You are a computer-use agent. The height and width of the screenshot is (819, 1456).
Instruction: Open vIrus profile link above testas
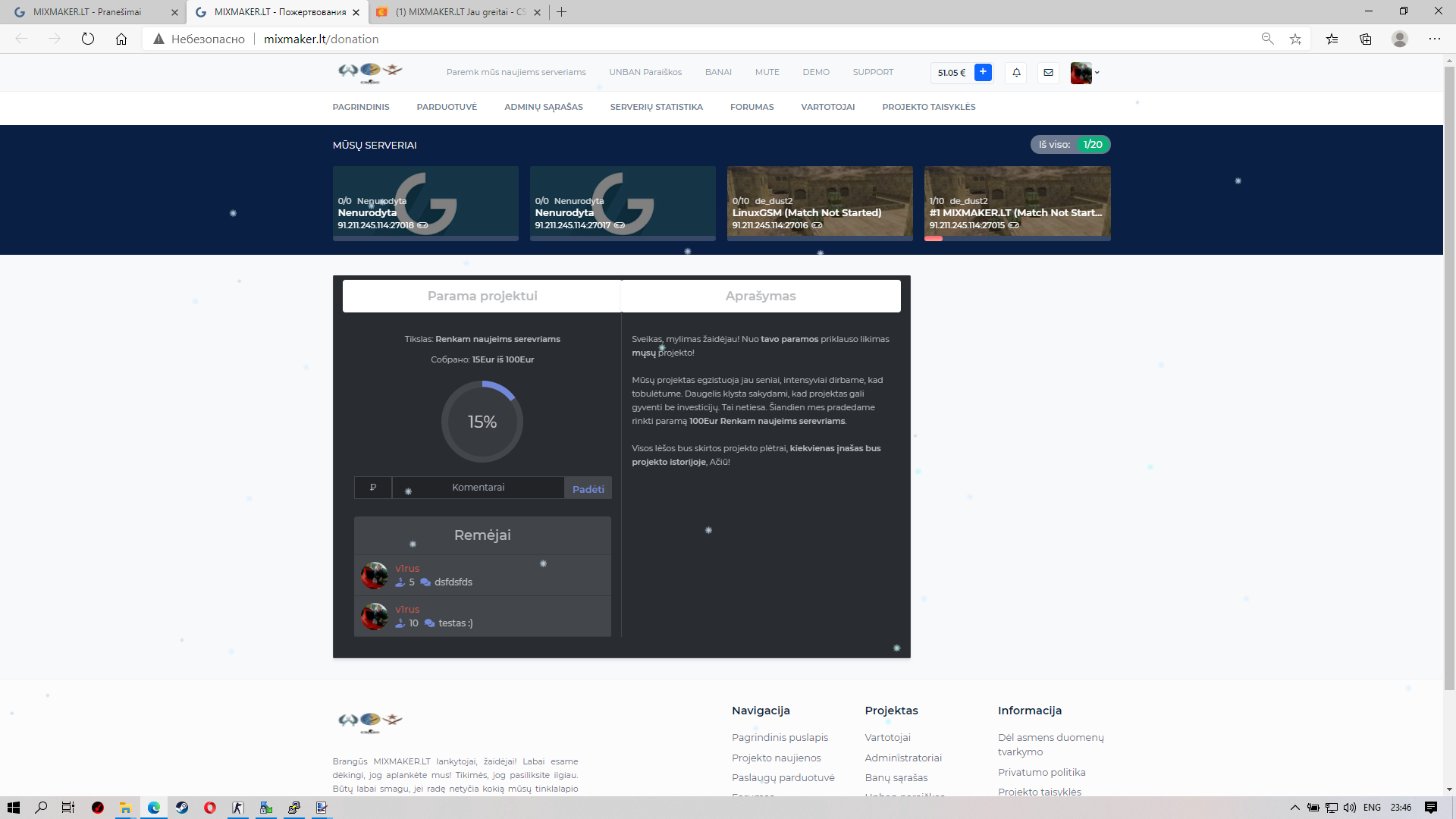pyautogui.click(x=407, y=610)
